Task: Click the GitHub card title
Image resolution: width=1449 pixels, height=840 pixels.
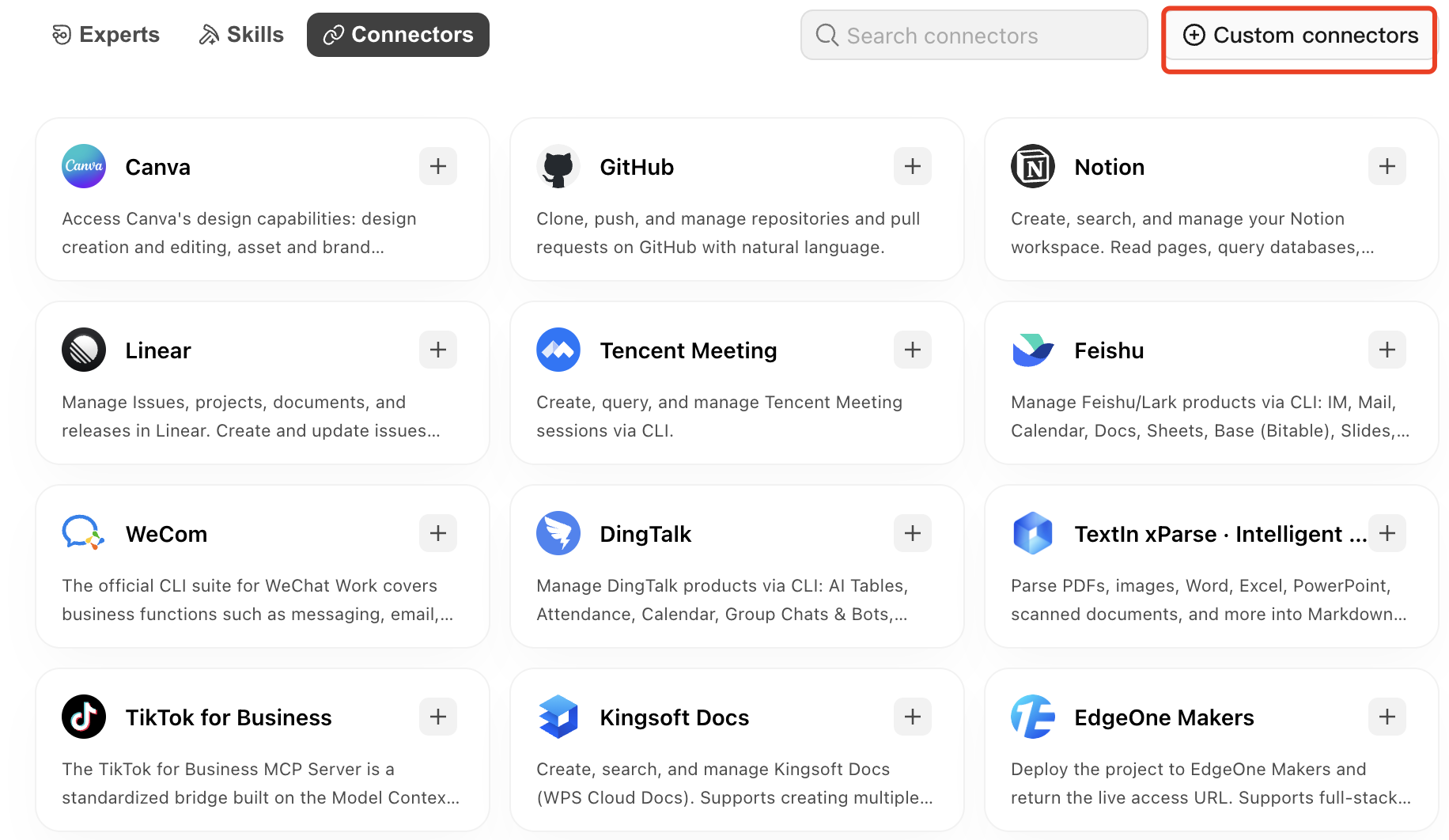Action: coord(637,167)
